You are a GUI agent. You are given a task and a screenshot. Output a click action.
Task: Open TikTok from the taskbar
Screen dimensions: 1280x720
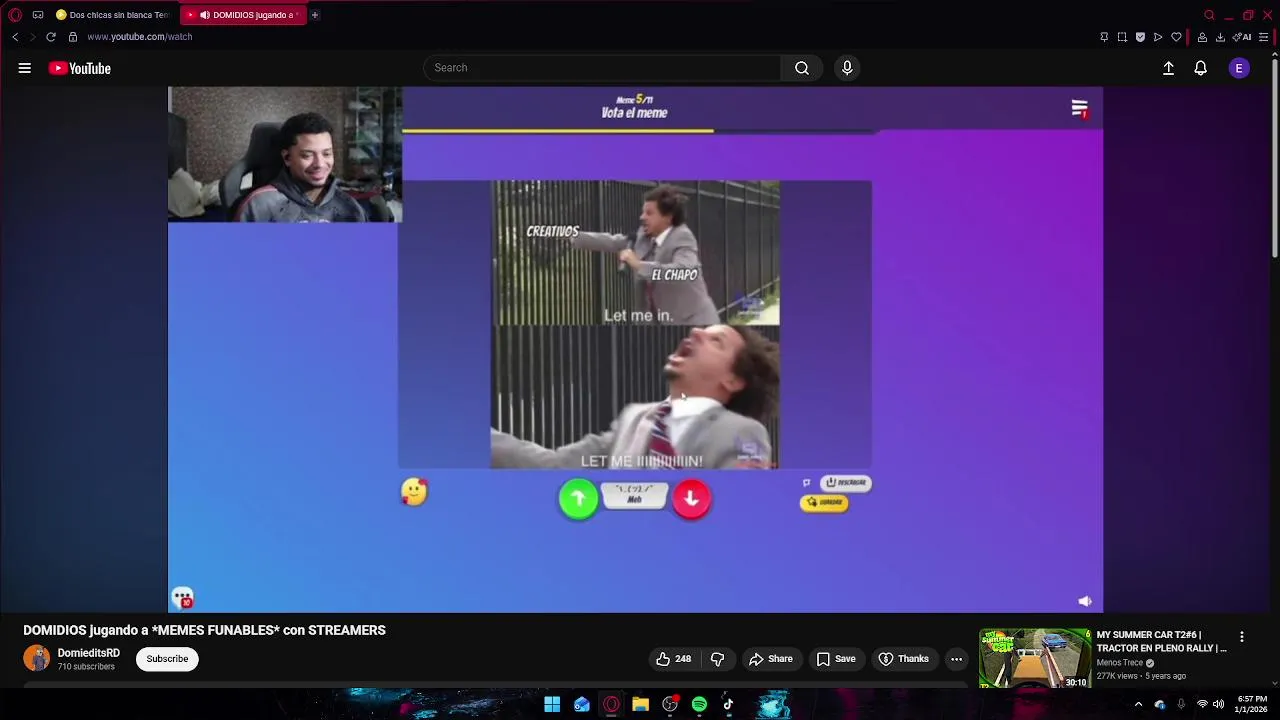click(728, 705)
